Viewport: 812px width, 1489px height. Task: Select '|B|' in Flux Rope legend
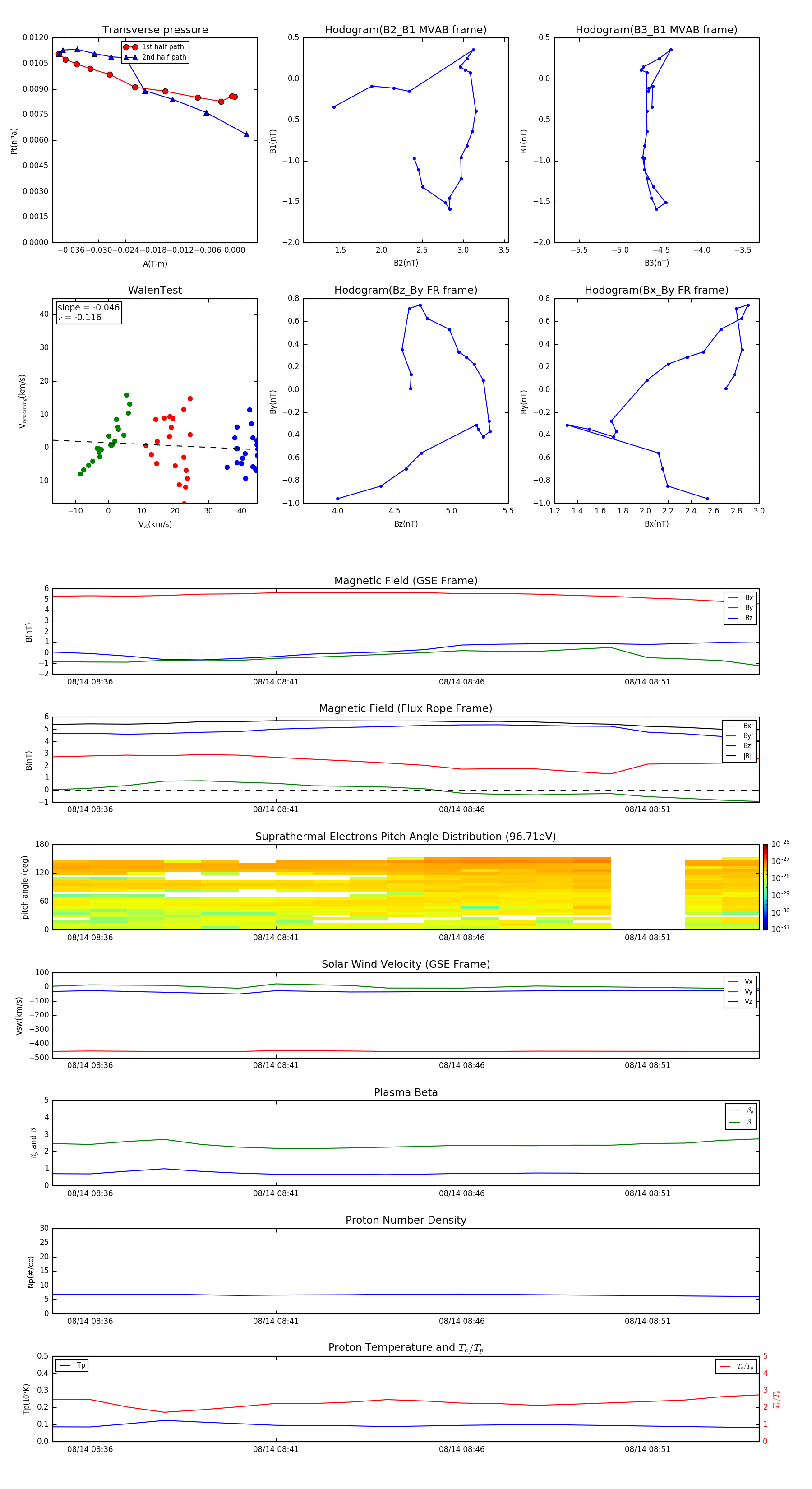click(739, 756)
